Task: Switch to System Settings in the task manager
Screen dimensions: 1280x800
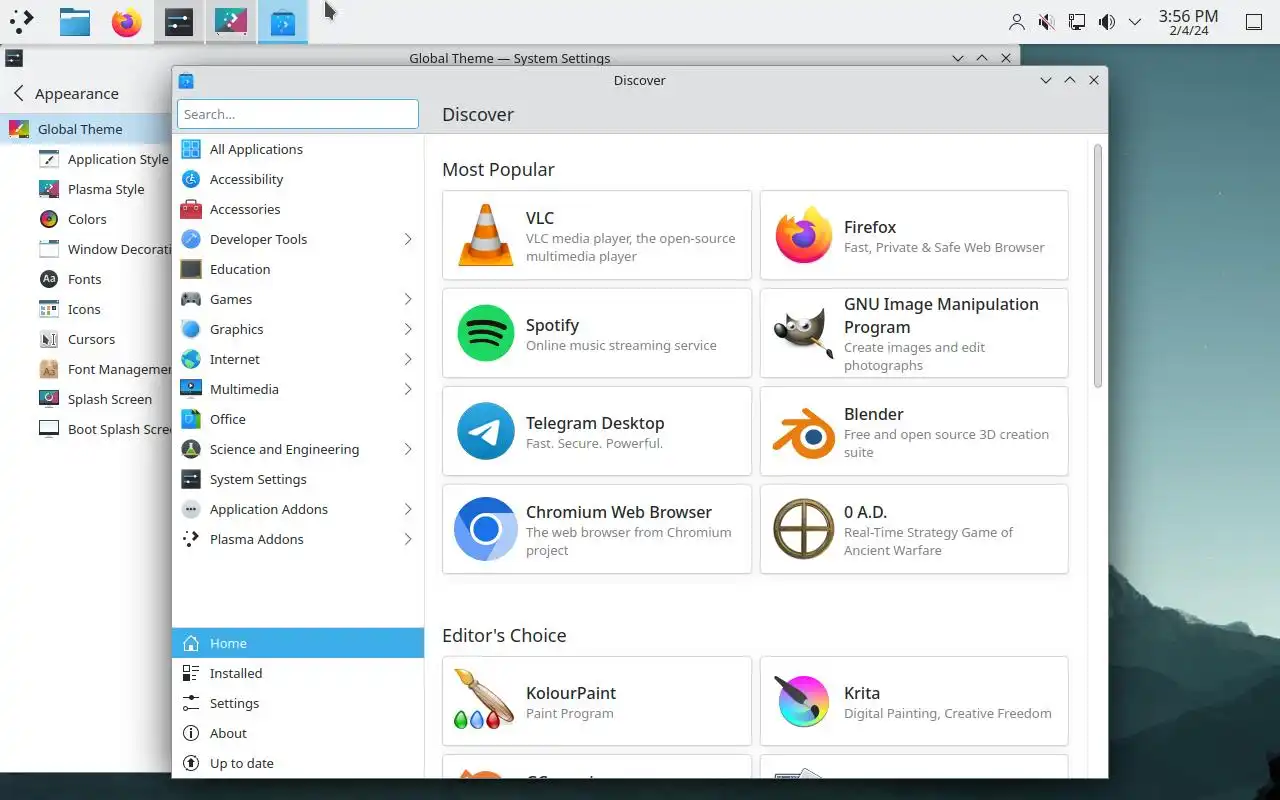Action: click(x=179, y=22)
